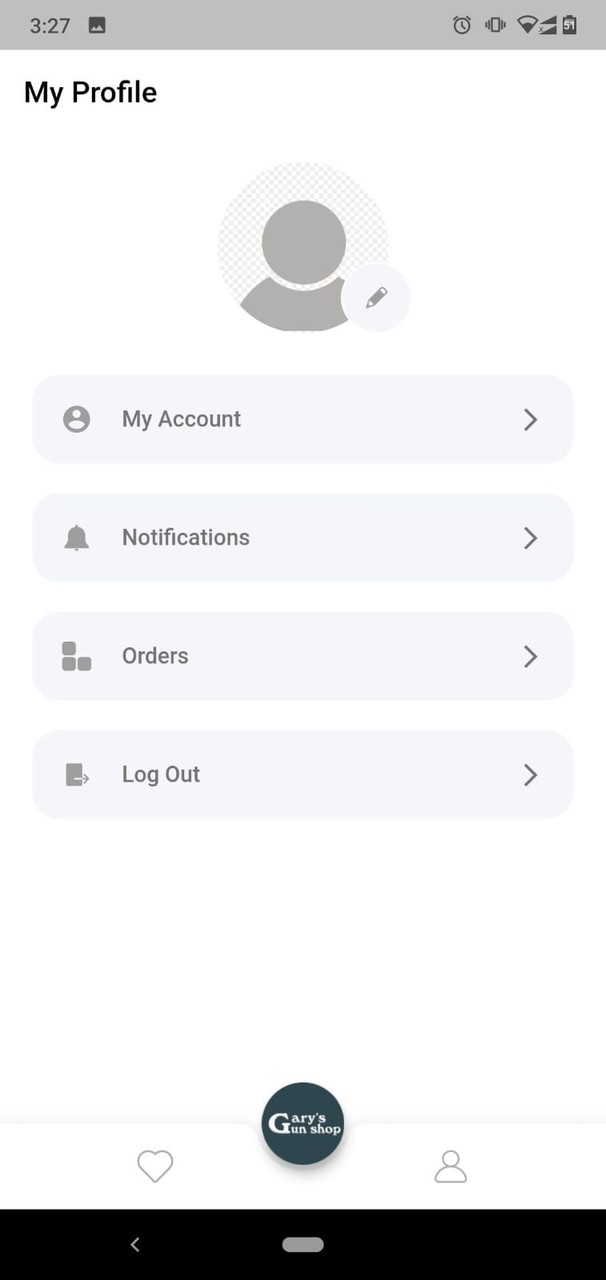Tap the Notifications bell icon
The width and height of the screenshot is (606, 1280).
pos(76,538)
